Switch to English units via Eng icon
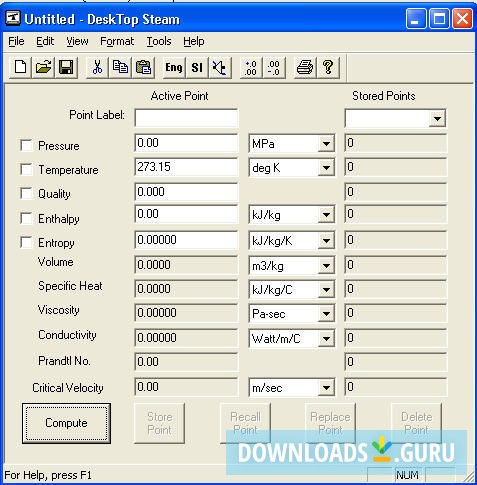 pyautogui.click(x=174, y=67)
